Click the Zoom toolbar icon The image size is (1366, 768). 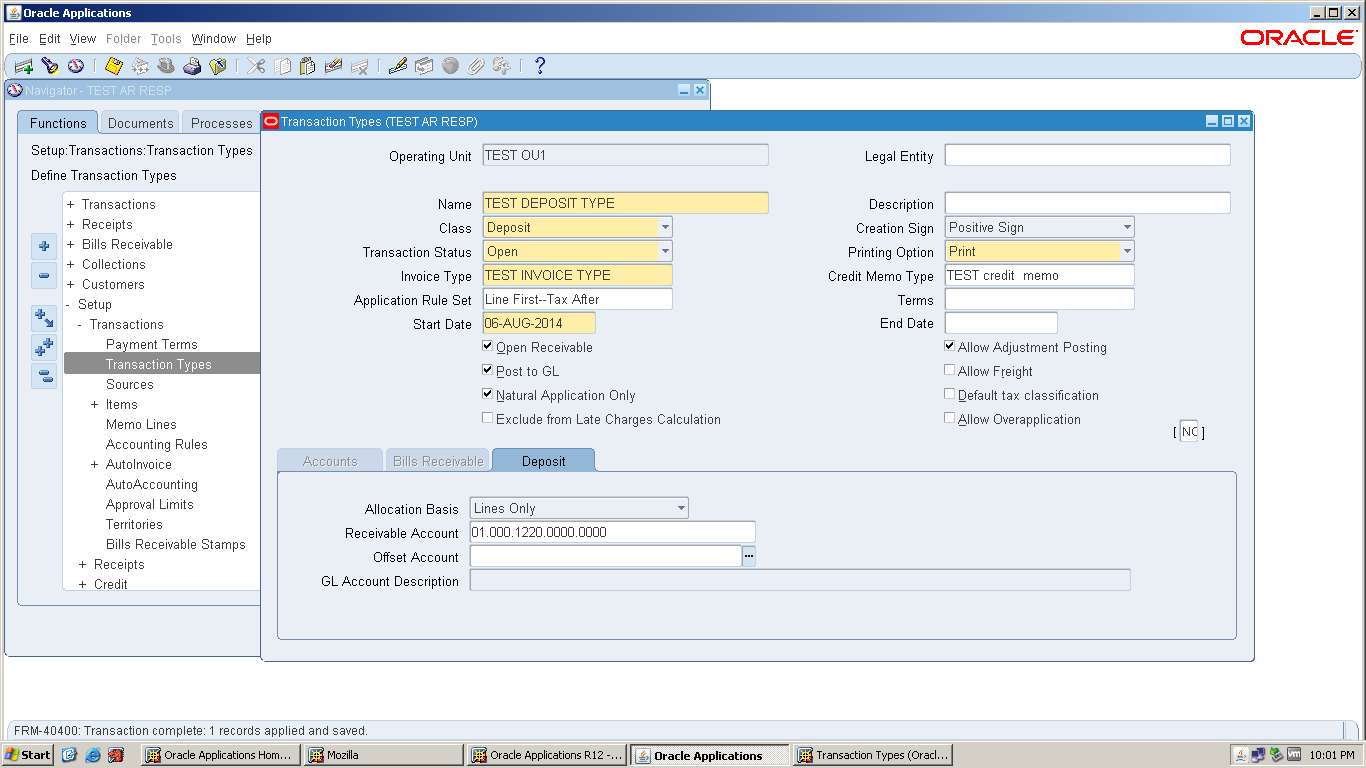coord(424,66)
